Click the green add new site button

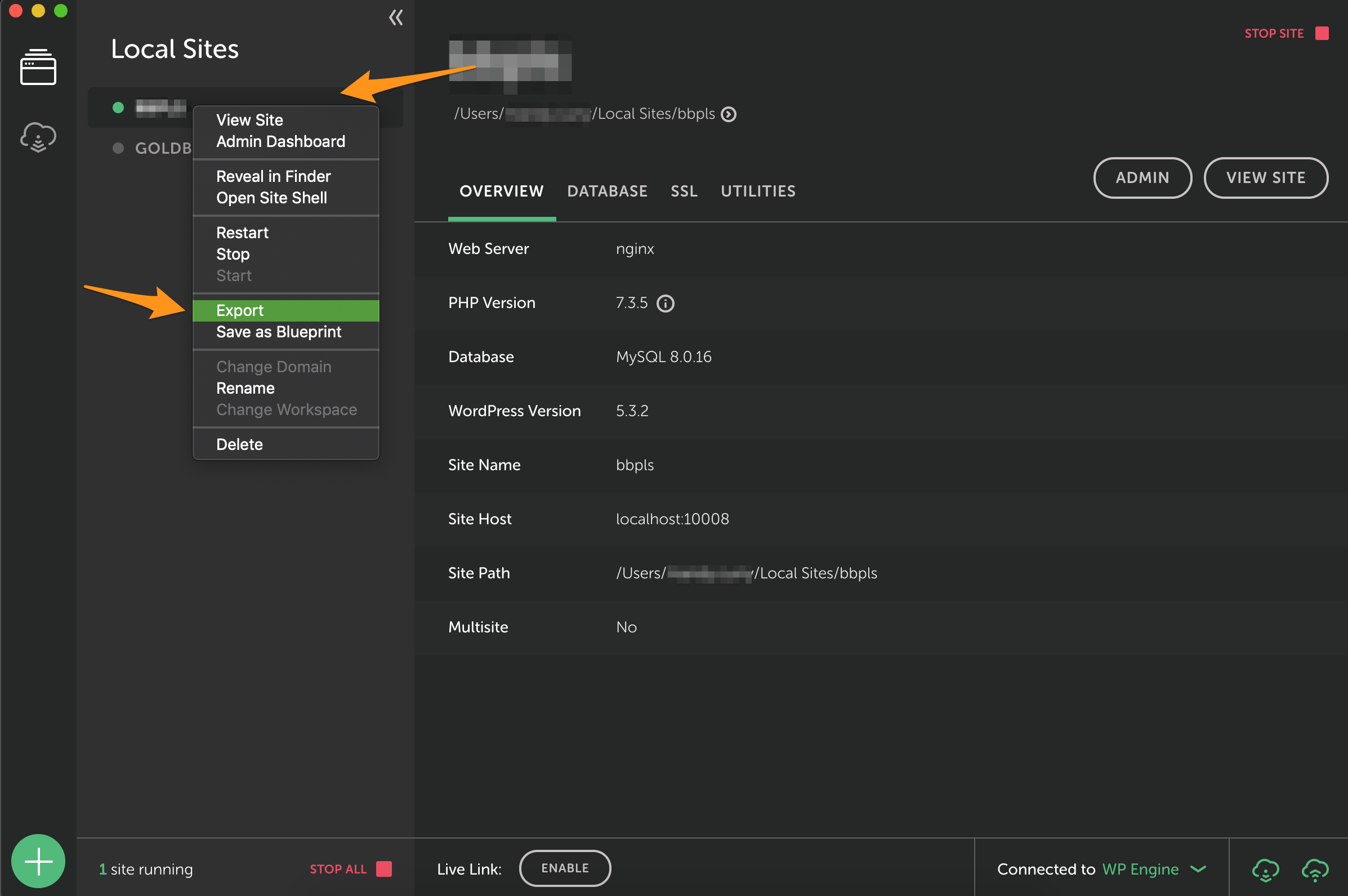click(38, 861)
